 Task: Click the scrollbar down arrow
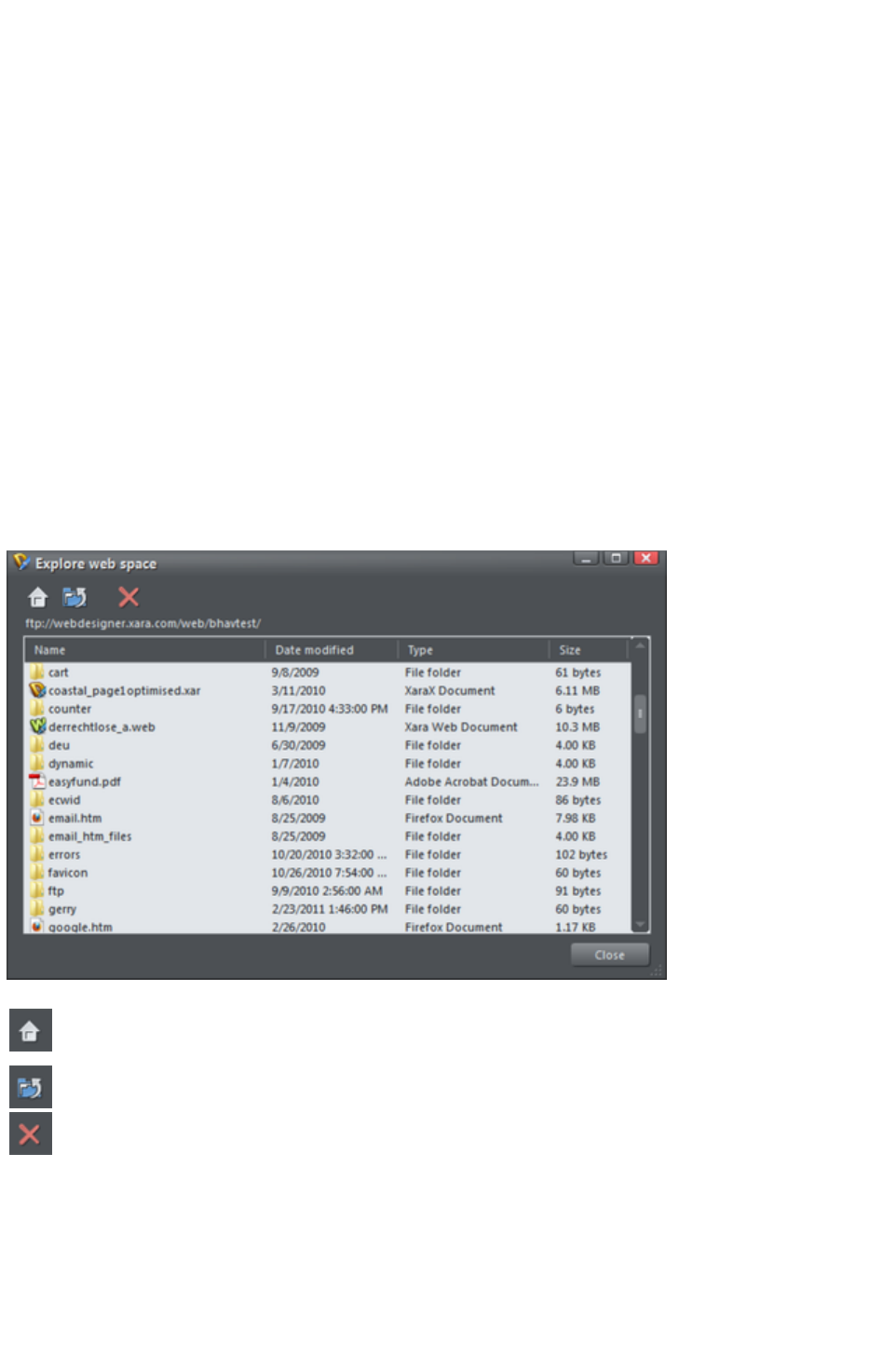pos(640,924)
